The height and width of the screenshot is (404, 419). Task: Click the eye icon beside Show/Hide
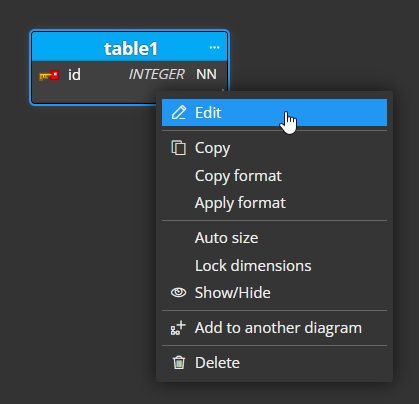coord(179,292)
